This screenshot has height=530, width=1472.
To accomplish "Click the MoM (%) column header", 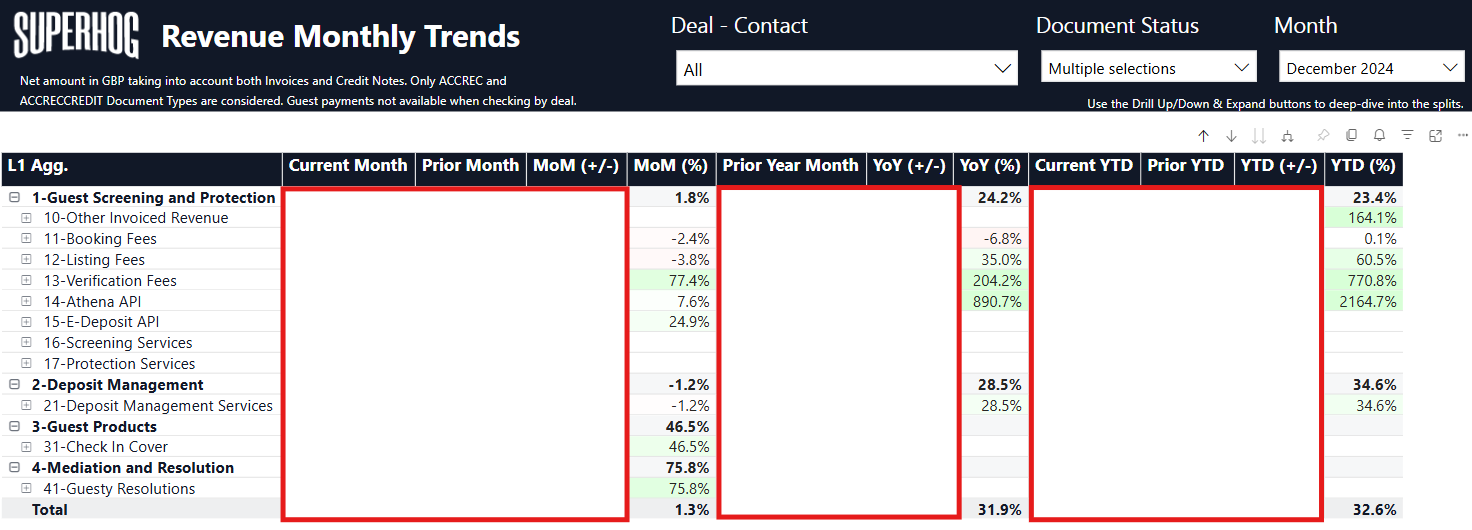I will pyautogui.click(x=669, y=166).
